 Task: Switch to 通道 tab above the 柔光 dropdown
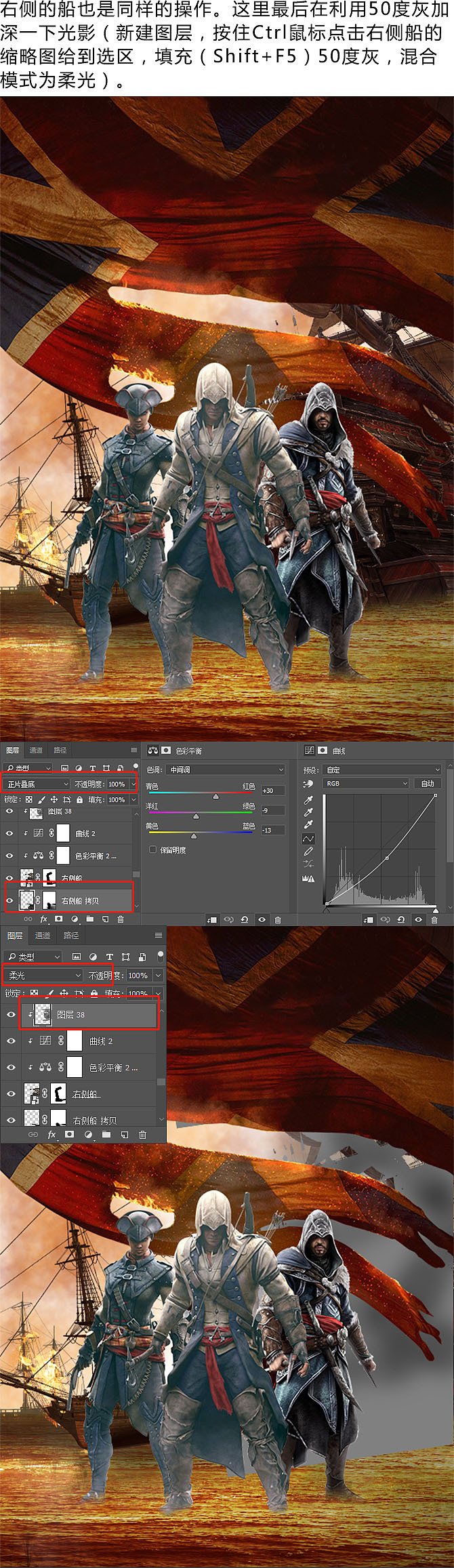tap(43, 936)
